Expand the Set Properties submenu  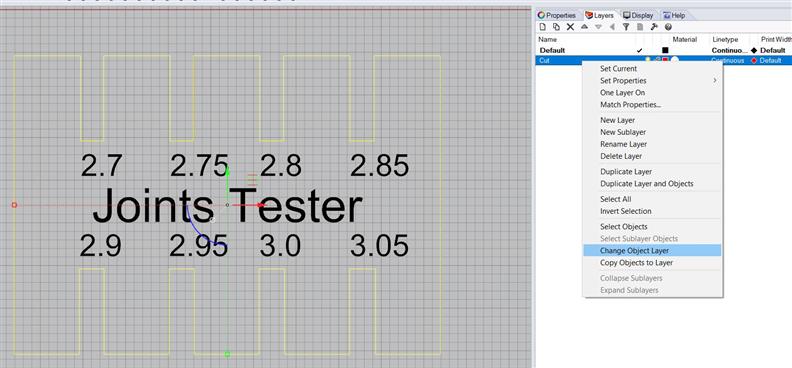(652, 81)
